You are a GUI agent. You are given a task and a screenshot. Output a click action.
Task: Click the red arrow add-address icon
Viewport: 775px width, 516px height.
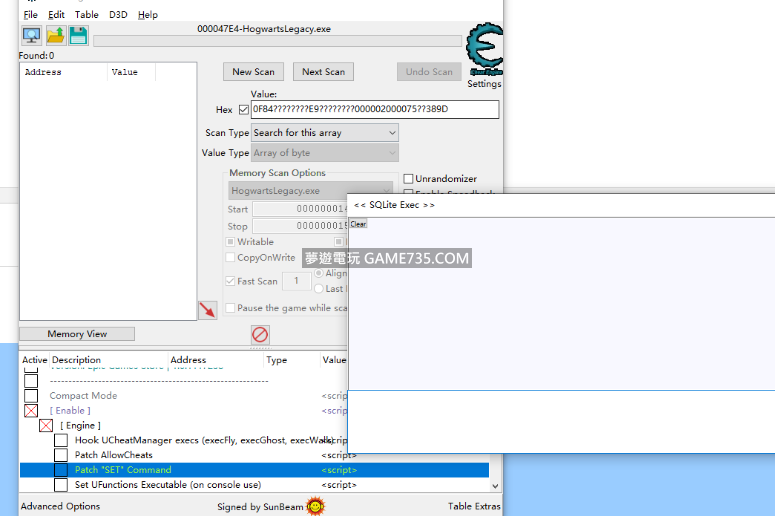(x=208, y=310)
